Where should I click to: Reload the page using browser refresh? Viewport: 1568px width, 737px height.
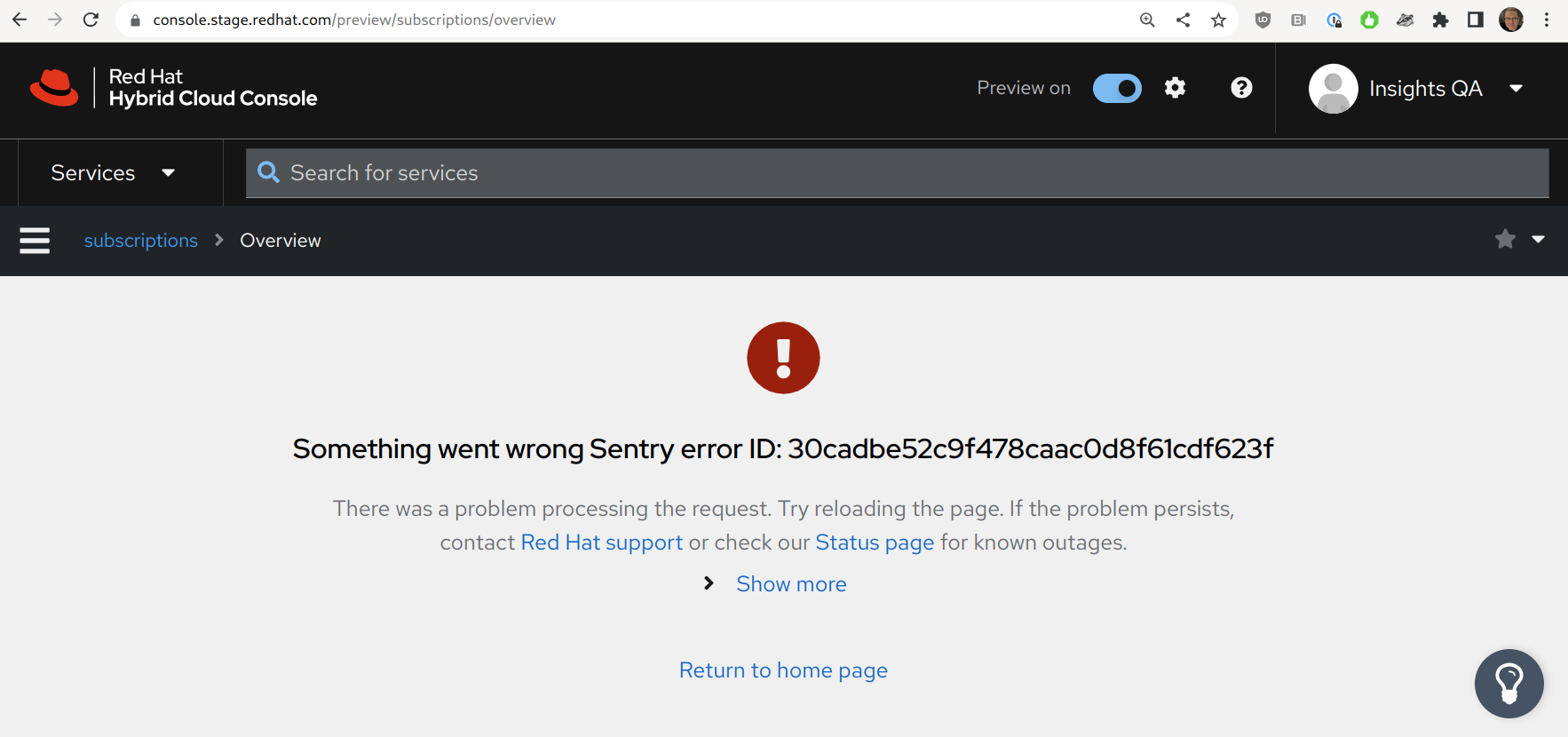(x=91, y=20)
